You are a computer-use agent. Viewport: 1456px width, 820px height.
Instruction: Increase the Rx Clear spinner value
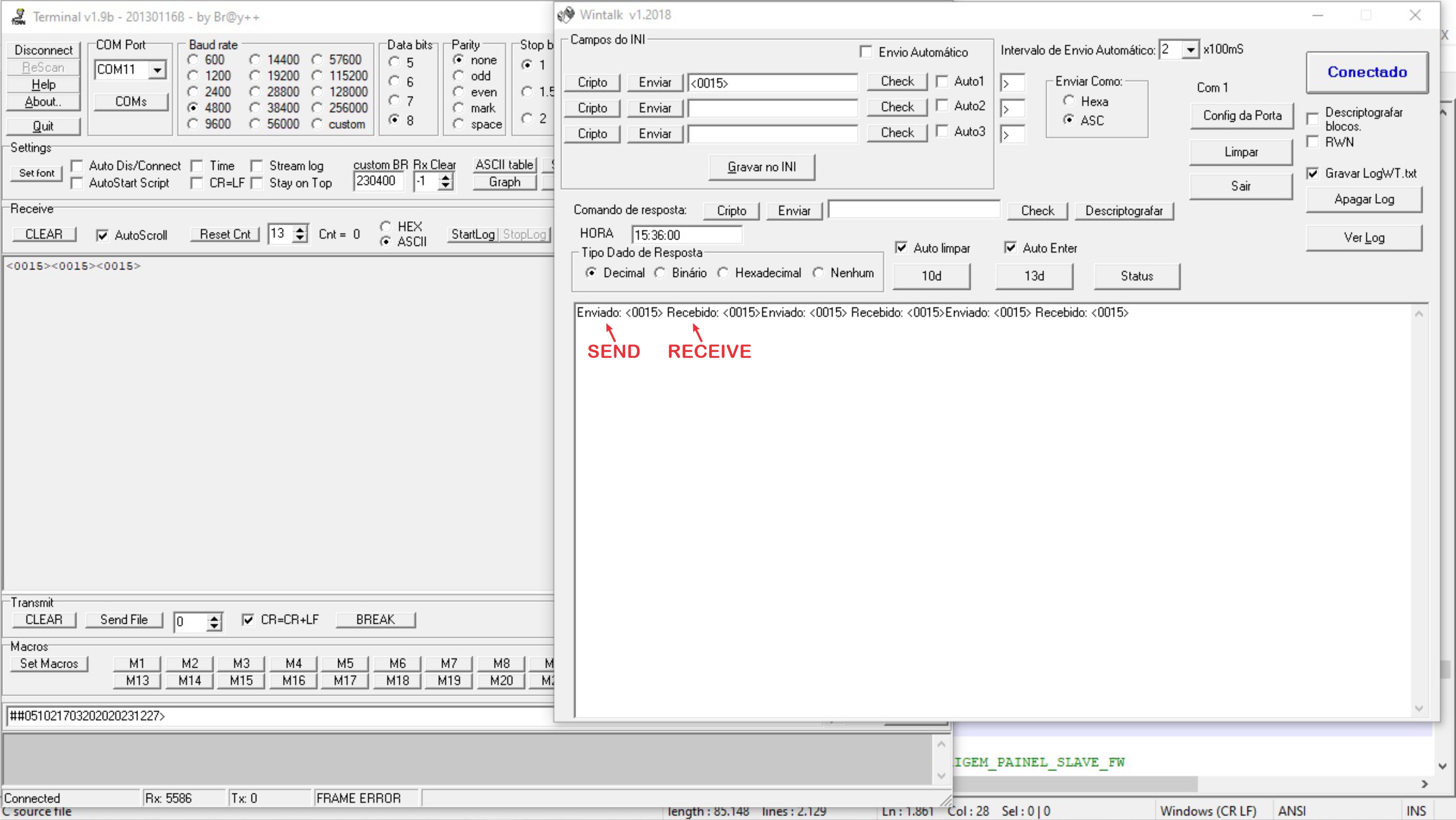click(446, 178)
